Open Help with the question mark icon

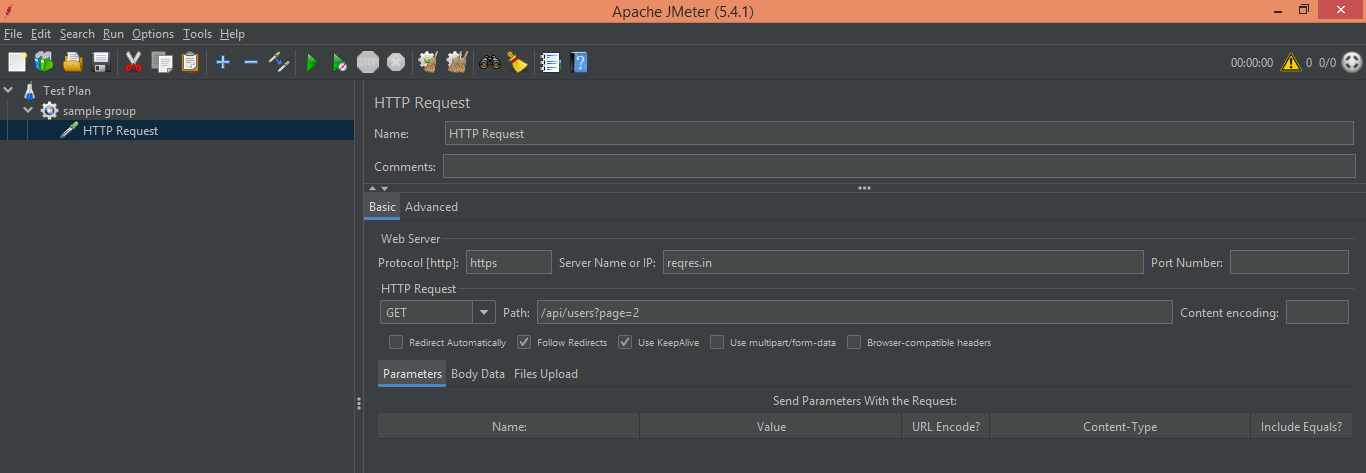click(x=578, y=62)
